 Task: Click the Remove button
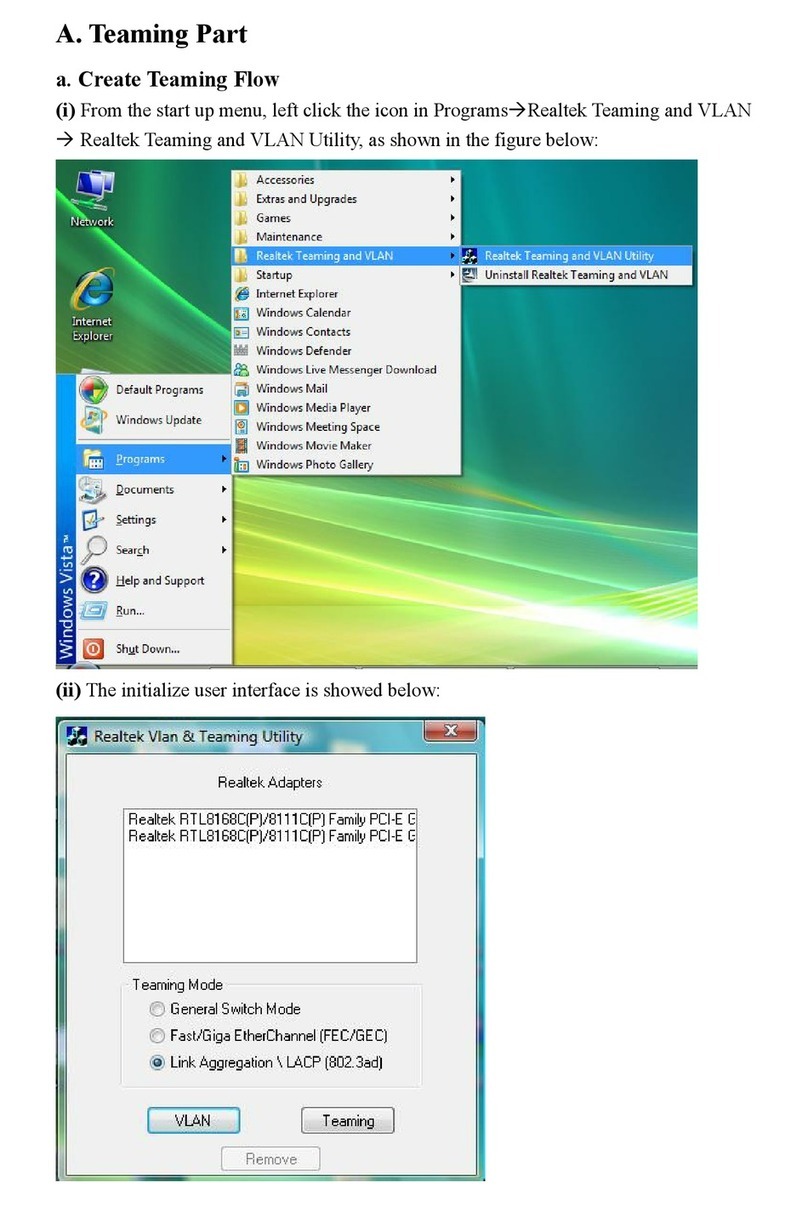271,1159
